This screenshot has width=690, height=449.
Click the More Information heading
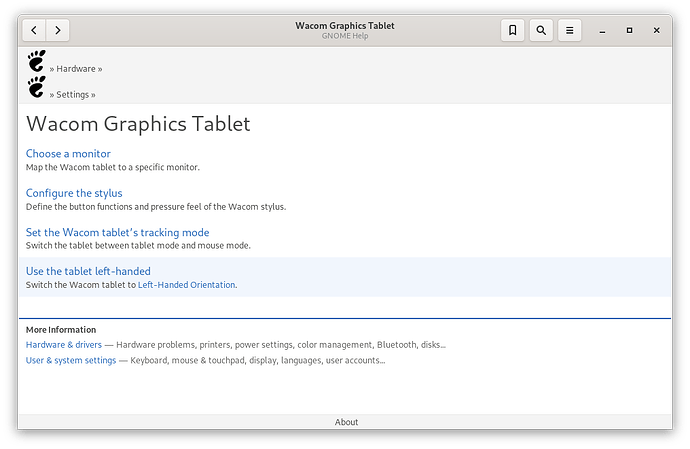[61, 330]
